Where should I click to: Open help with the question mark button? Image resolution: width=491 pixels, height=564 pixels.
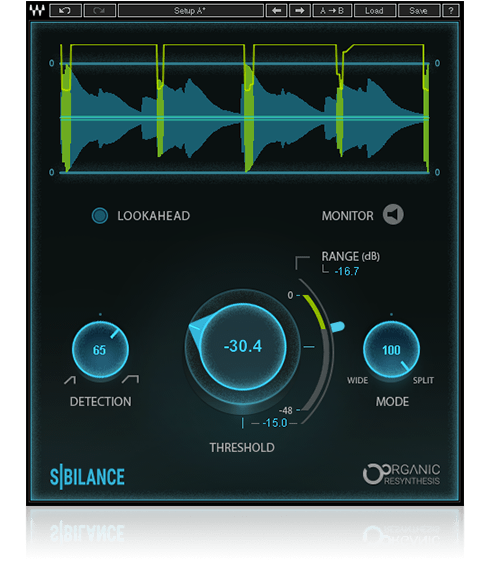click(x=451, y=10)
